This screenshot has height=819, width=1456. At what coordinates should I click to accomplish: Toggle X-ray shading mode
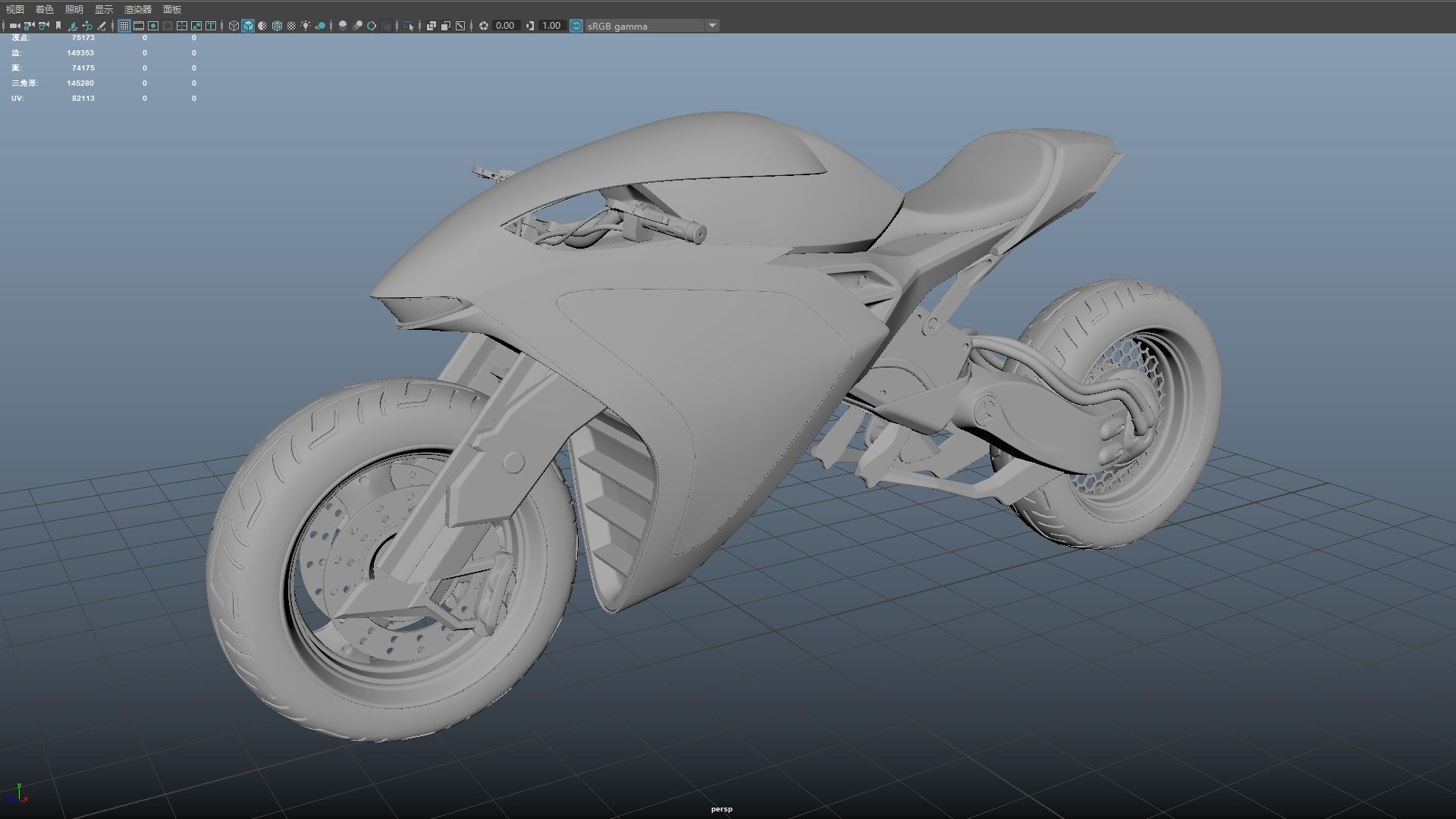[431, 25]
